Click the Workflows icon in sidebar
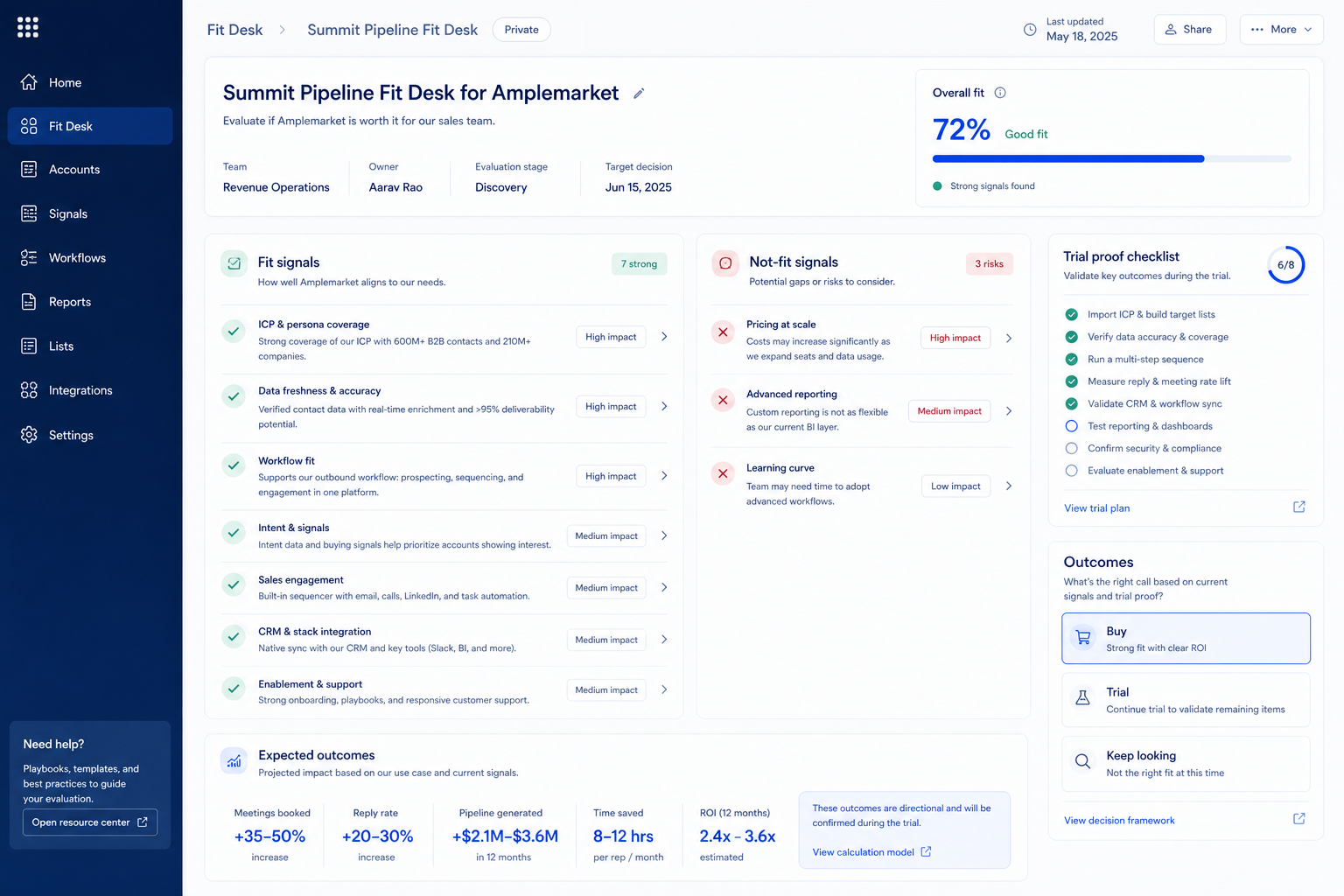 tap(29, 257)
